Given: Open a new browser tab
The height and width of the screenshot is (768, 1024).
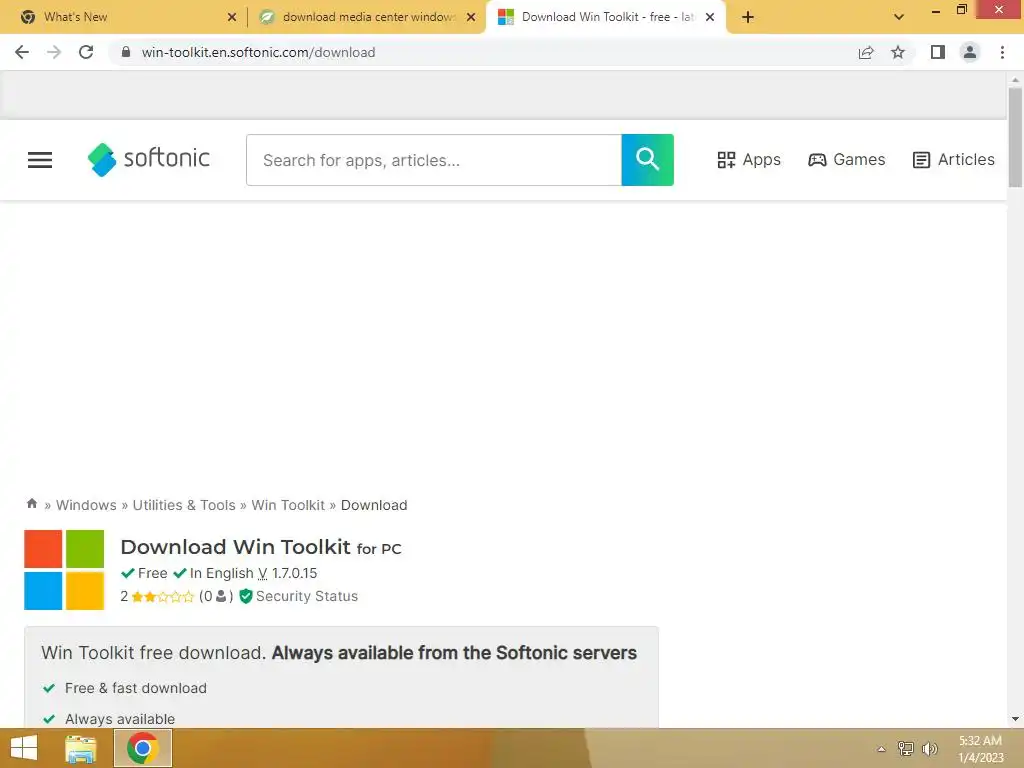Looking at the screenshot, I should click(x=748, y=17).
